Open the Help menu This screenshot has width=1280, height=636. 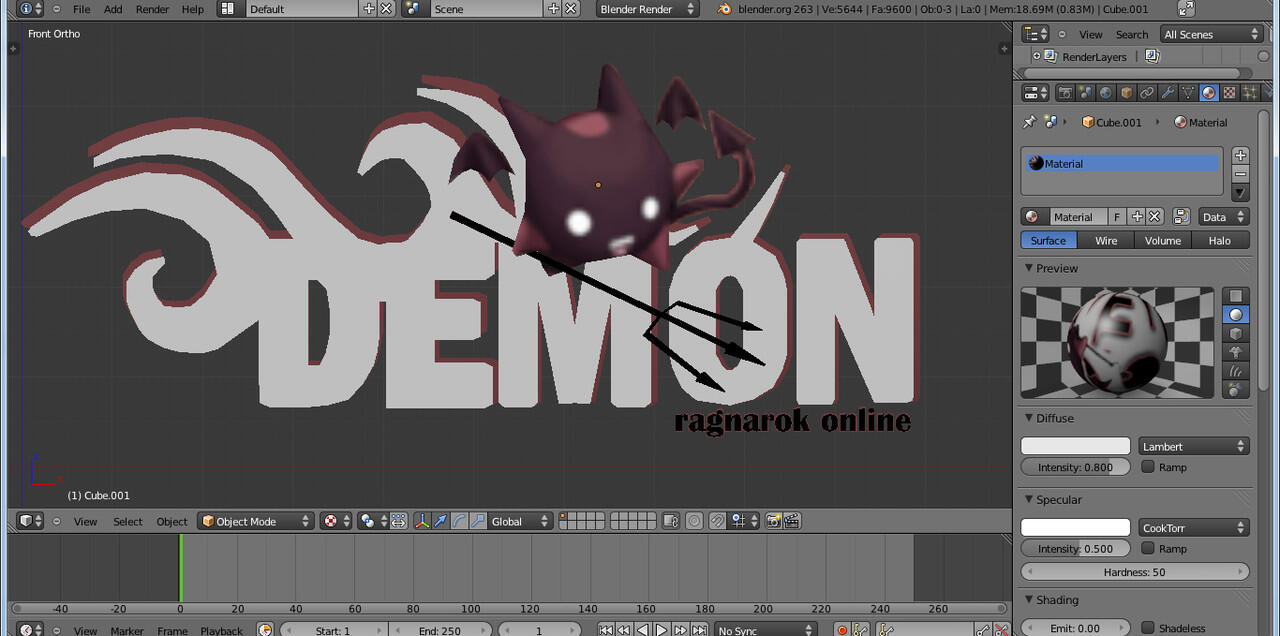point(192,9)
